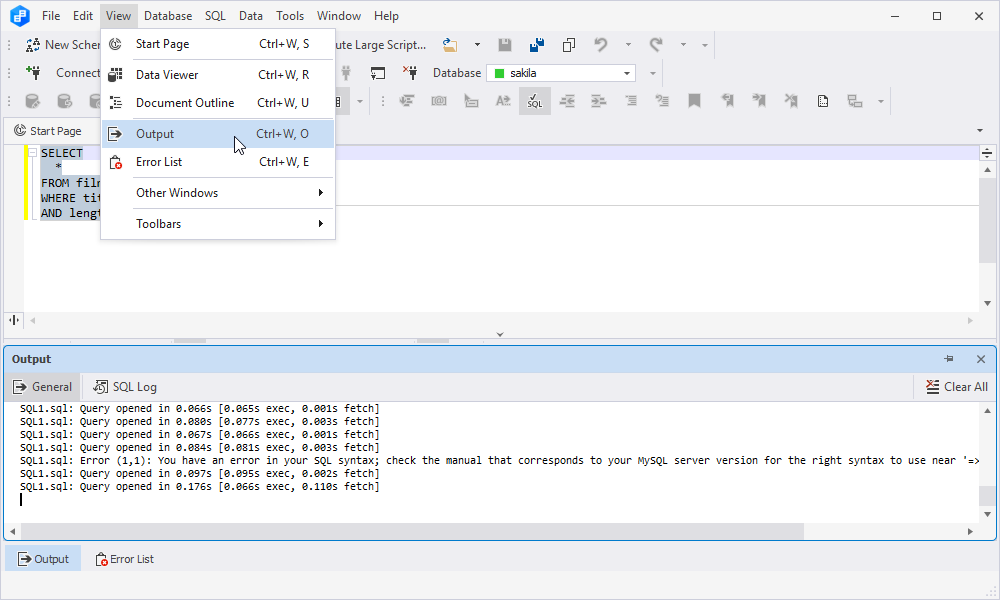The image size is (1000, 600).
Task: Click the Output panel horizontal scrollbar
Action: click(413, 531)
